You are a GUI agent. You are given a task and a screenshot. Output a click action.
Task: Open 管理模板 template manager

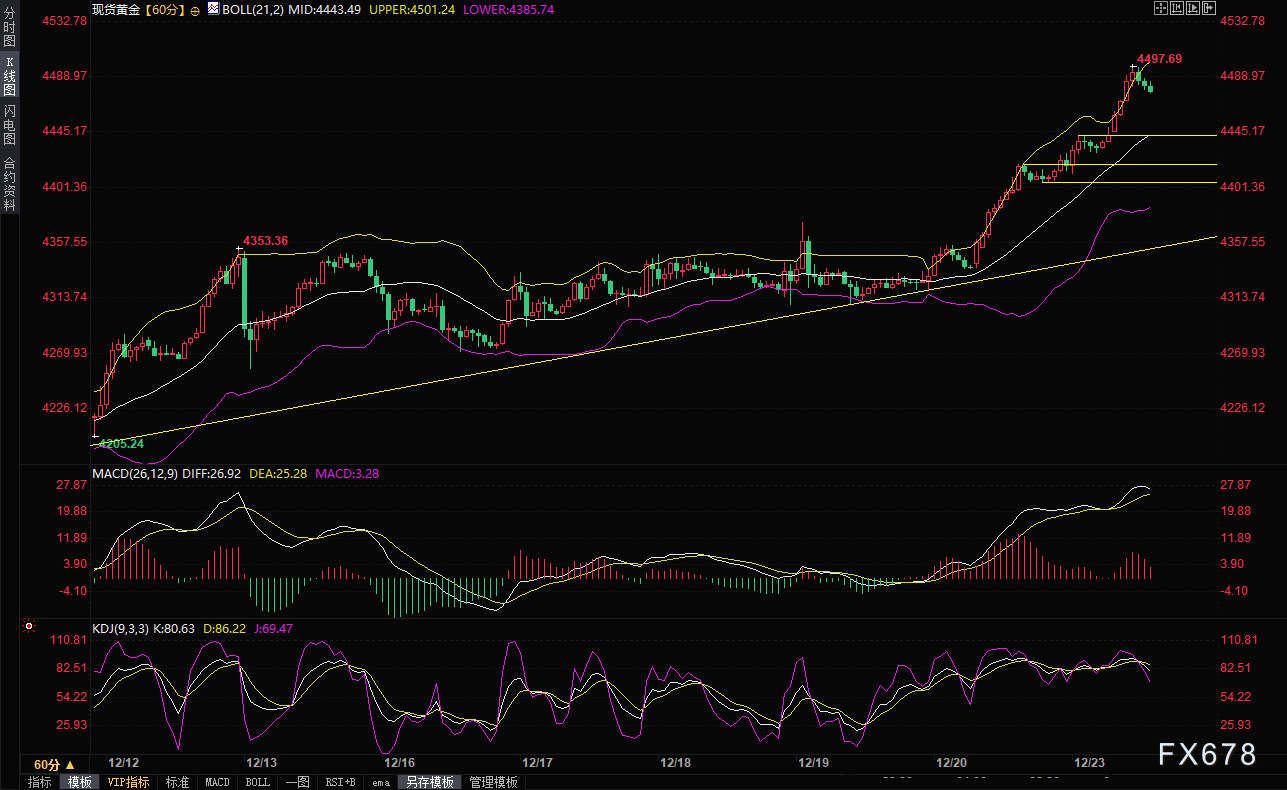click(x=494, y=782)
